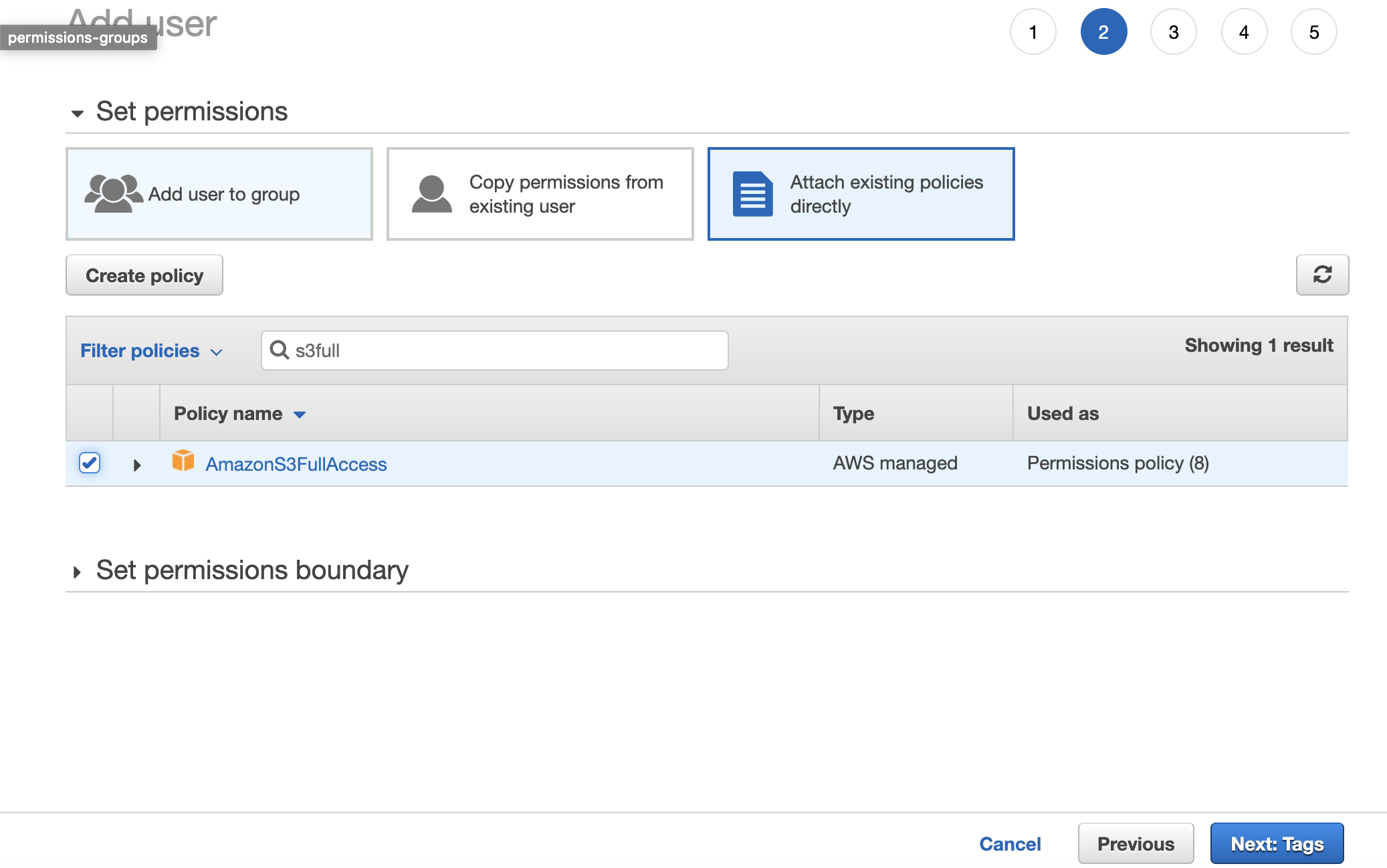Click the policy search field containing s3full

(x=508, y=350)
